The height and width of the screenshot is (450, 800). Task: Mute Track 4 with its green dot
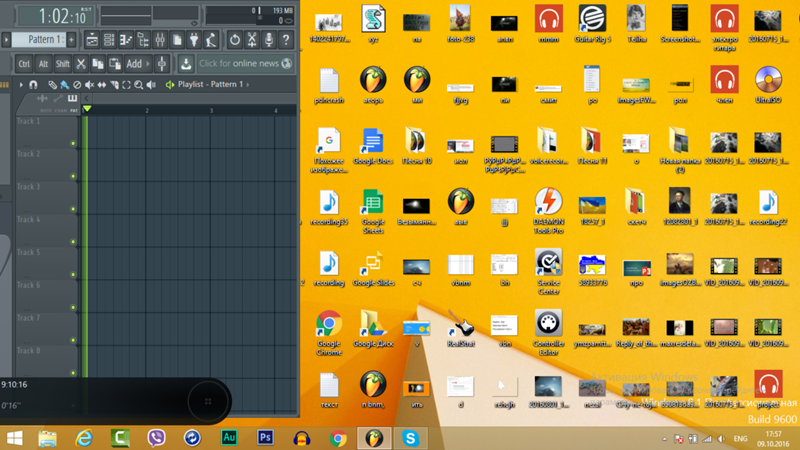coord(73,242)
